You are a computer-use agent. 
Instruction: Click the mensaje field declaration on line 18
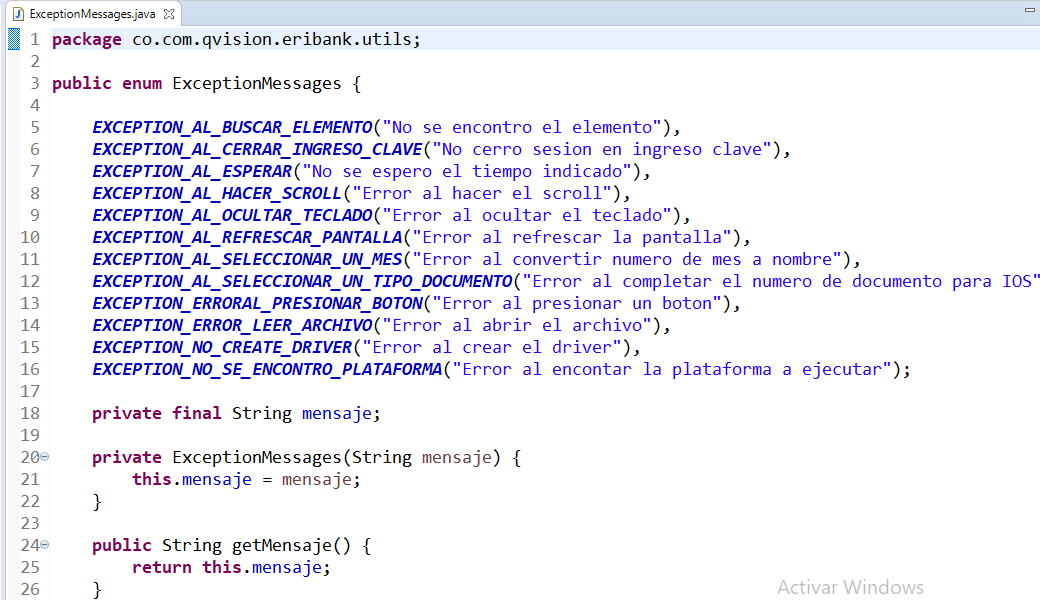pos(337,413)
